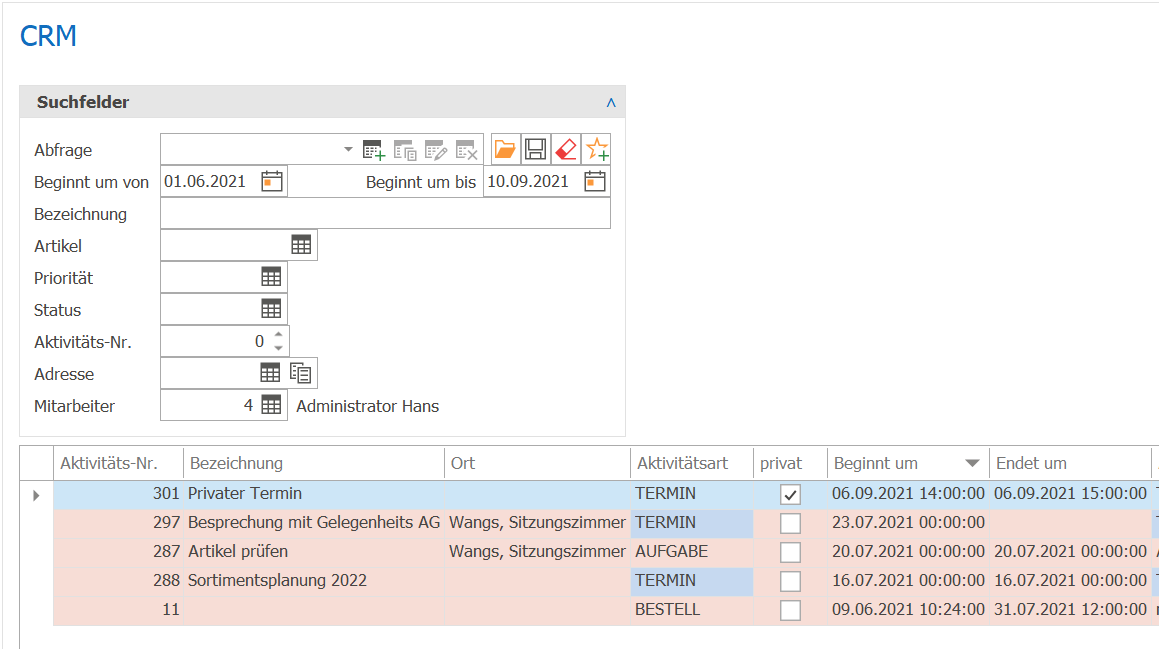The width and height of the screenshot is (1159, 649).
Task: Click Ort cell of Artikel prüfen row
Action: pyautogui.click(x=537, y=551)
